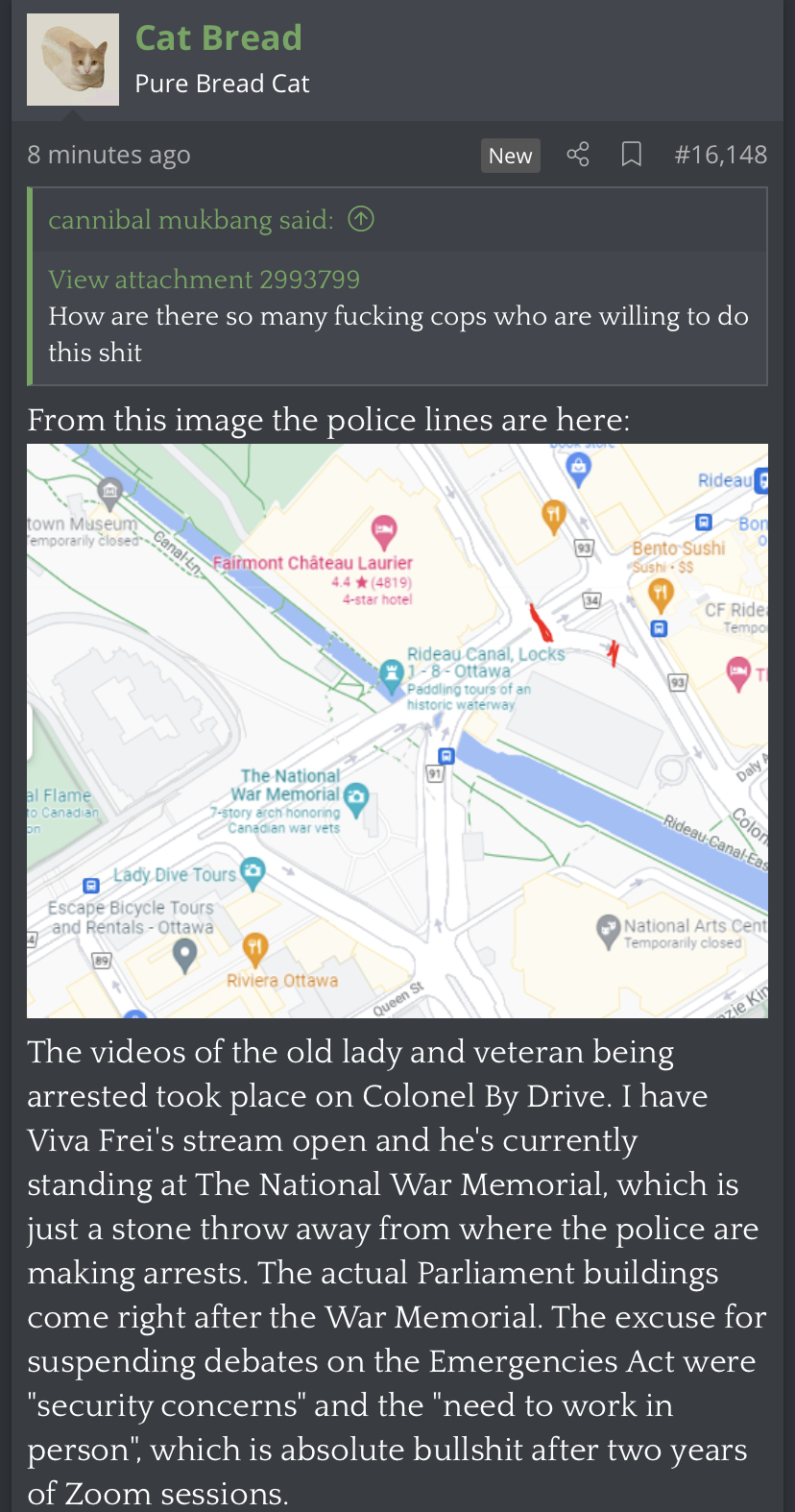
Task: Bookmark this post with the bookmark icon
Action: (x=631, y=155)
